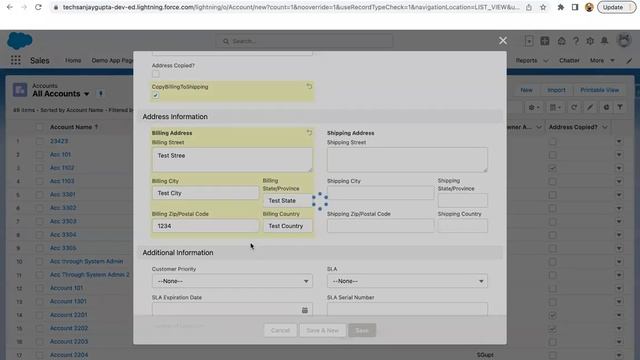Click the Save button
The image size is (640, 360).
coord(362,330)
